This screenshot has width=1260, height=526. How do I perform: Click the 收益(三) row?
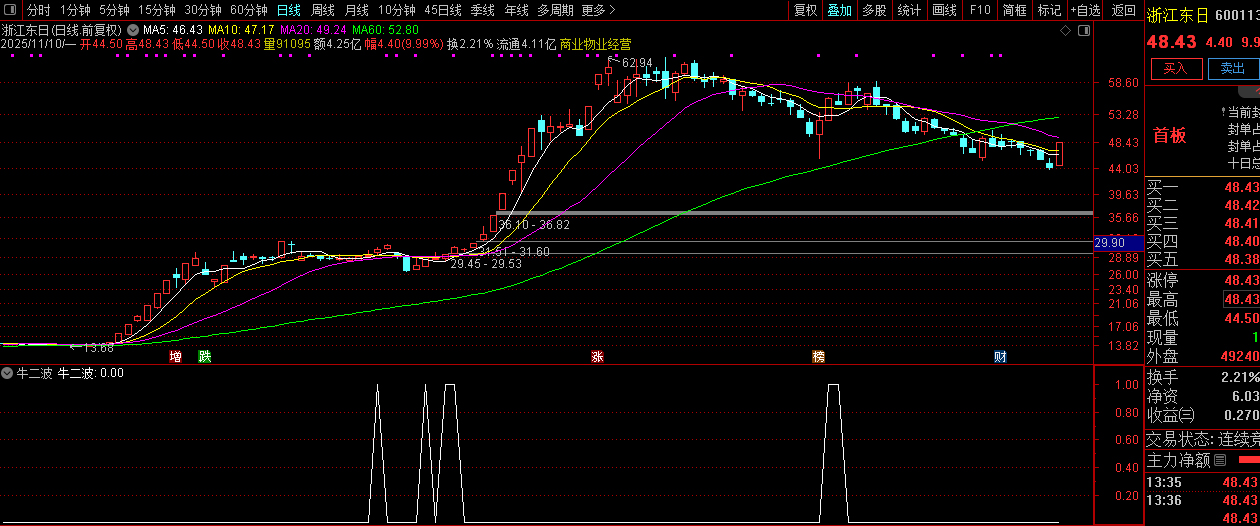(1202, 415)
